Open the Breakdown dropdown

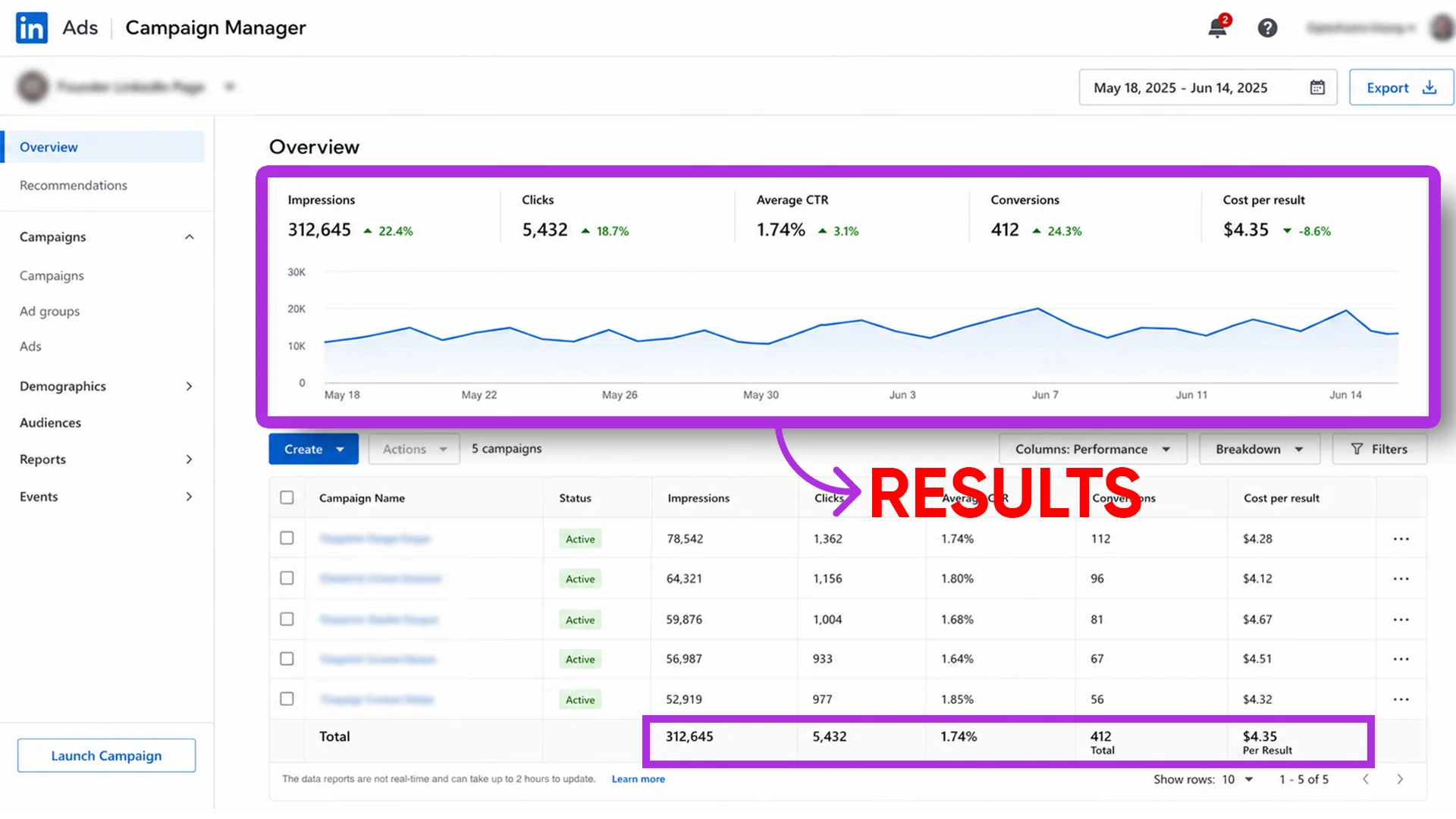click(x=1260, y=449)
